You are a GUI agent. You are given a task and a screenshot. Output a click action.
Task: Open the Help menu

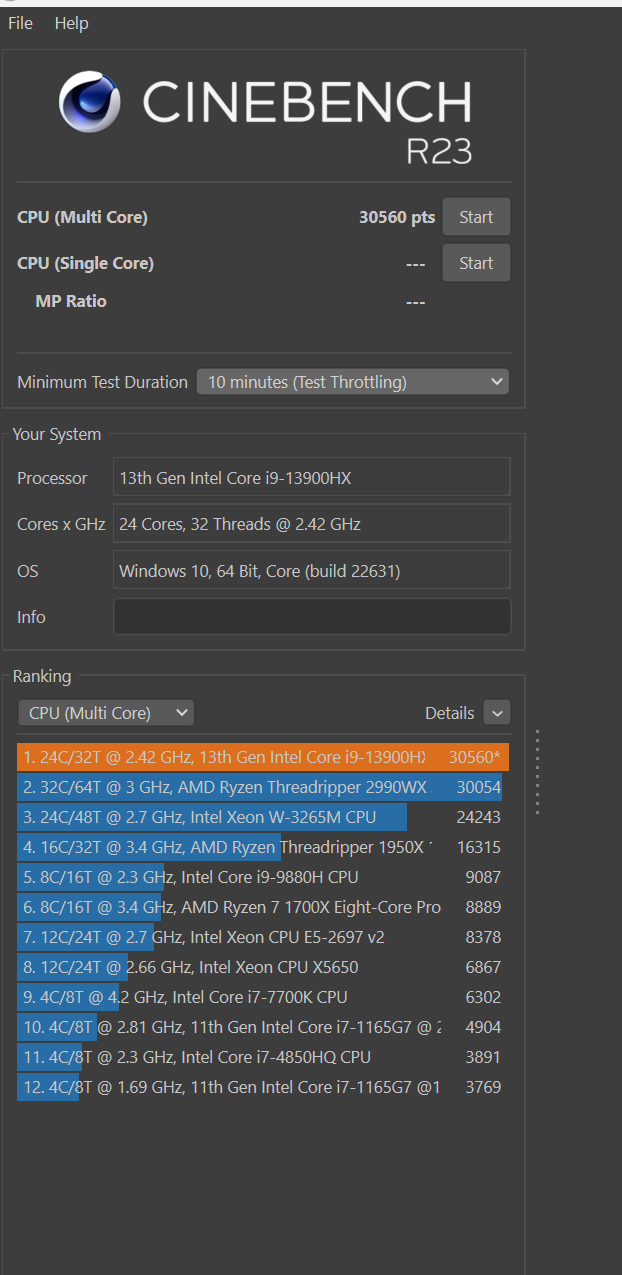(71, 23)
